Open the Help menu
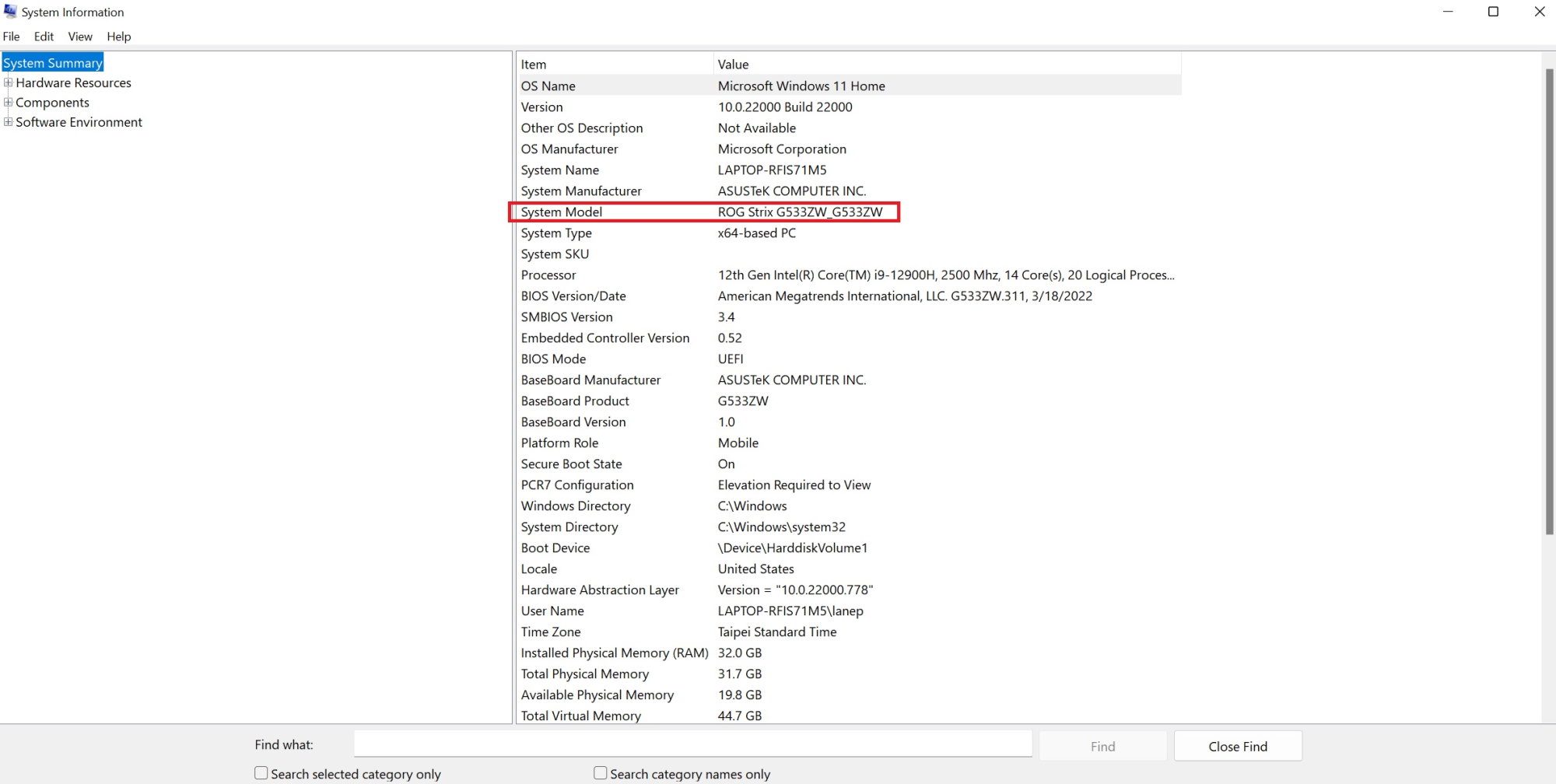Viewport: 1556px width, 784px height. pos(119,37)
